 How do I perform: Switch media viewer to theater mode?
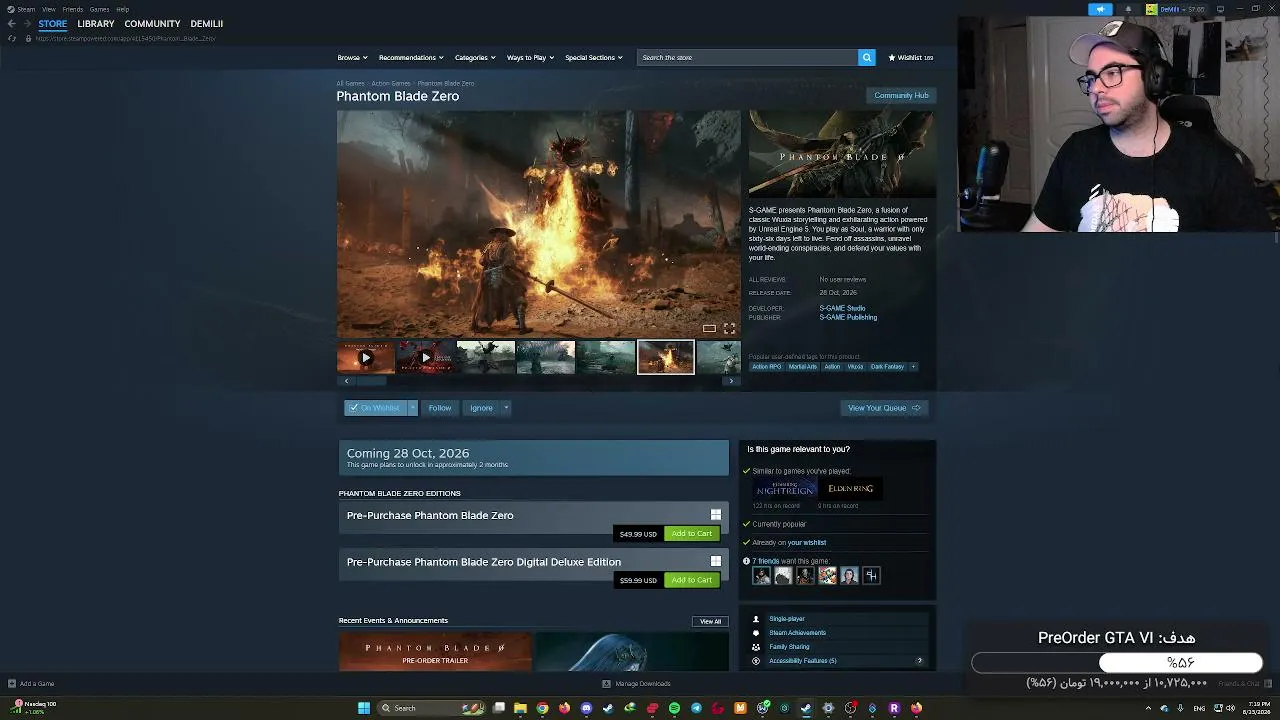(709, 328)
